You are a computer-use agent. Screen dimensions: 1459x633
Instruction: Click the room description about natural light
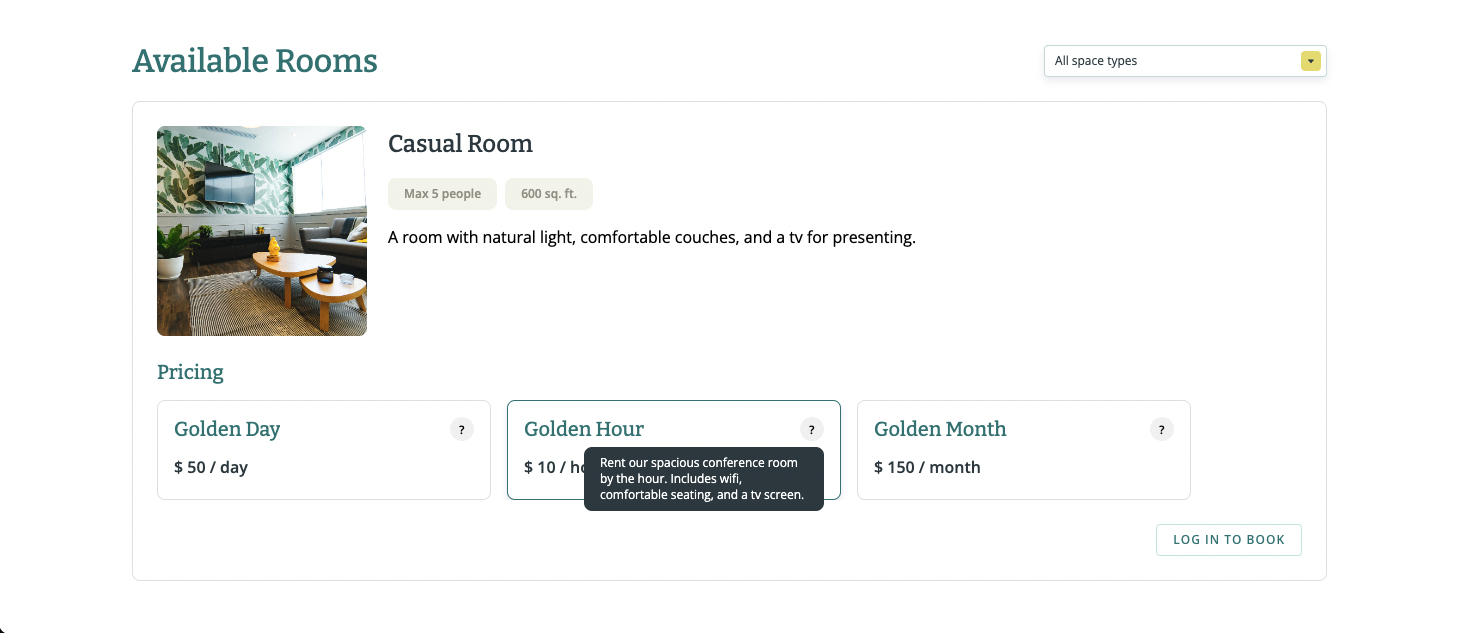651,238
